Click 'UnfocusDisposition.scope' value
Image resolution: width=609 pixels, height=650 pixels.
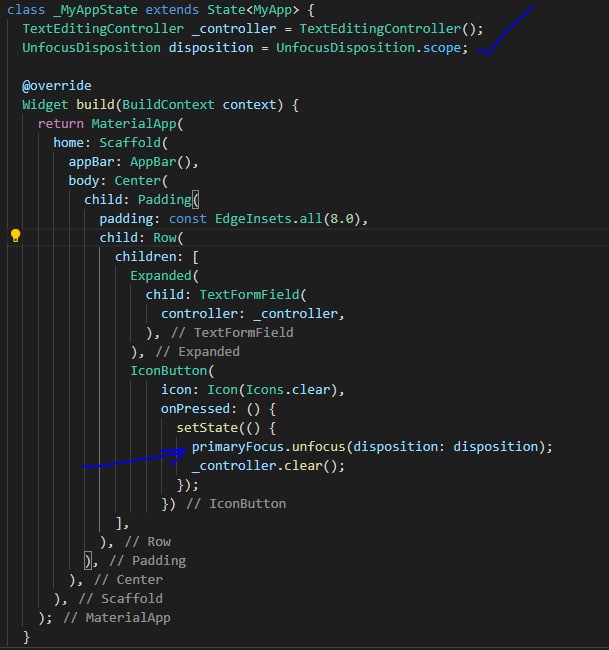368,48
